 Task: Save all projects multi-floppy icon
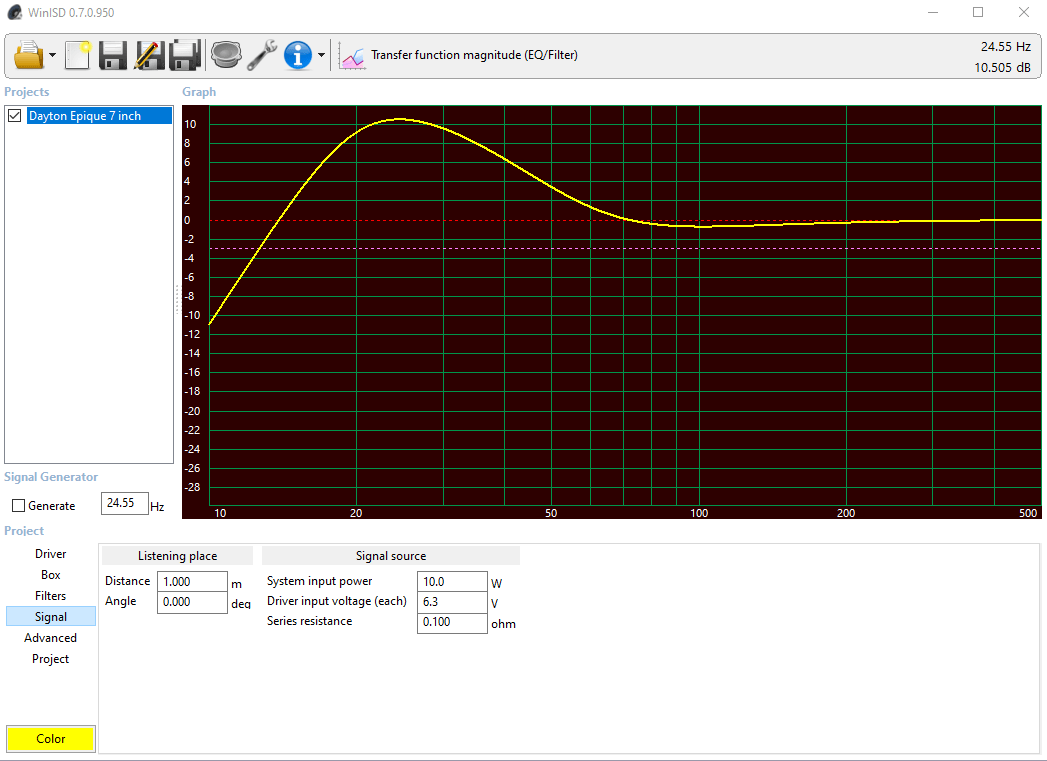pyautogui.click(x=185, y=55)
